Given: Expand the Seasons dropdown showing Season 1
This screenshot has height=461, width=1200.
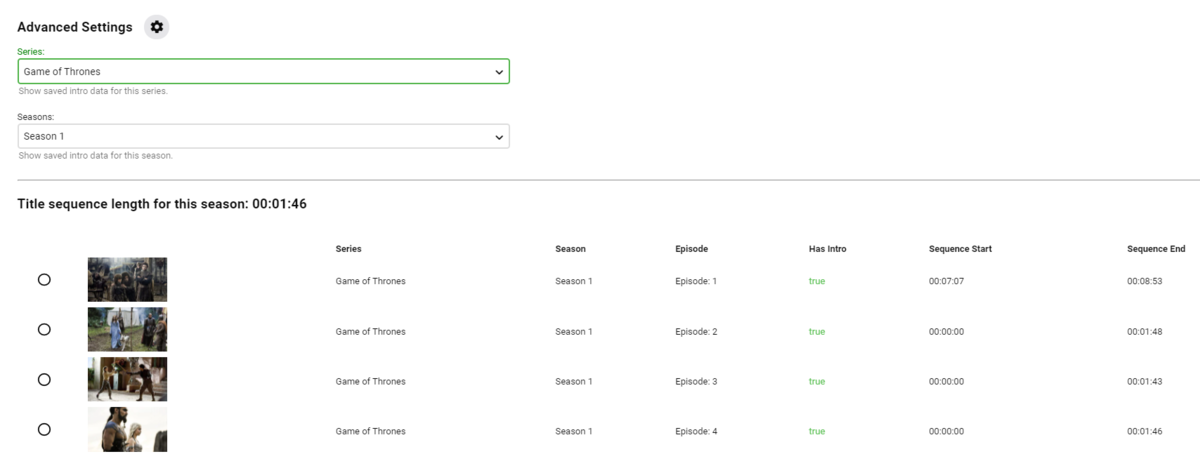Looking at the screenshot, I should [262, 136].
